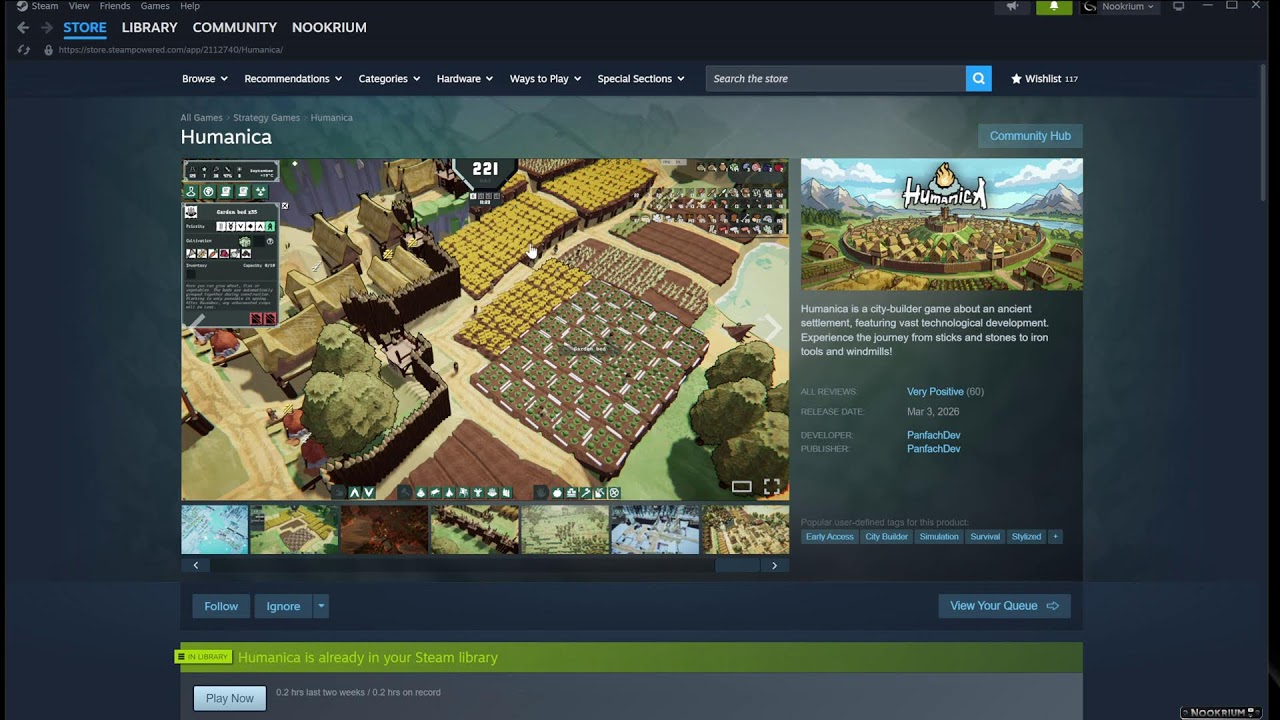Click the Strategy Games breadcrumb

pos(266,118)
